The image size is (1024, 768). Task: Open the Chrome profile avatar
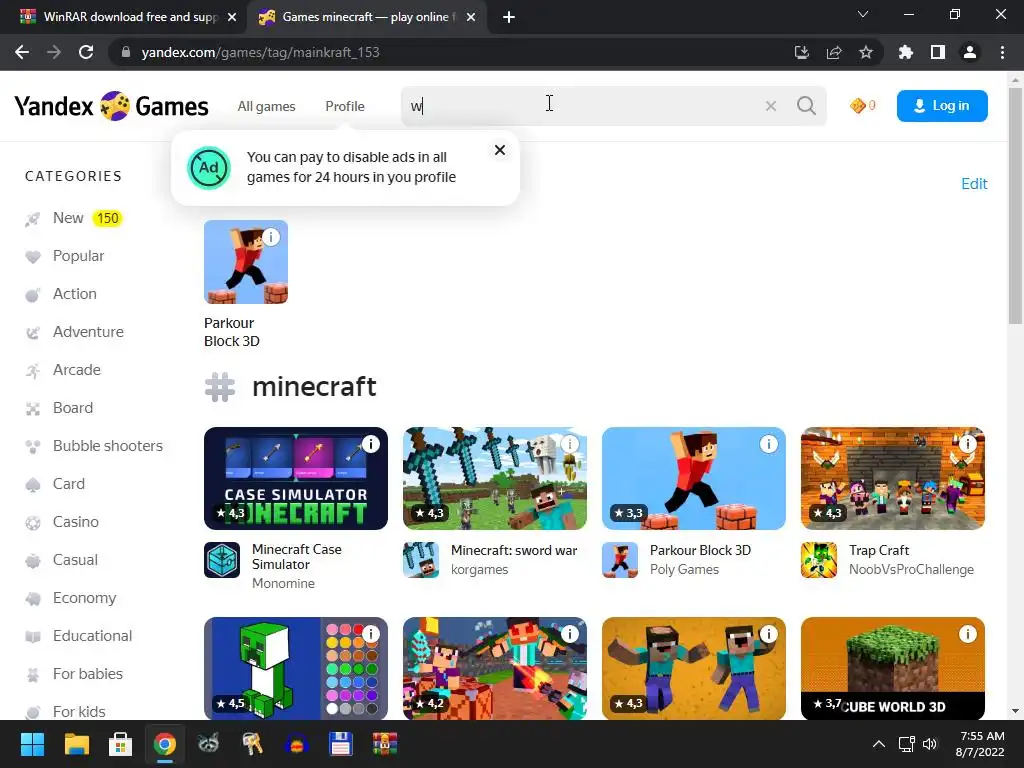click(970, 52)
